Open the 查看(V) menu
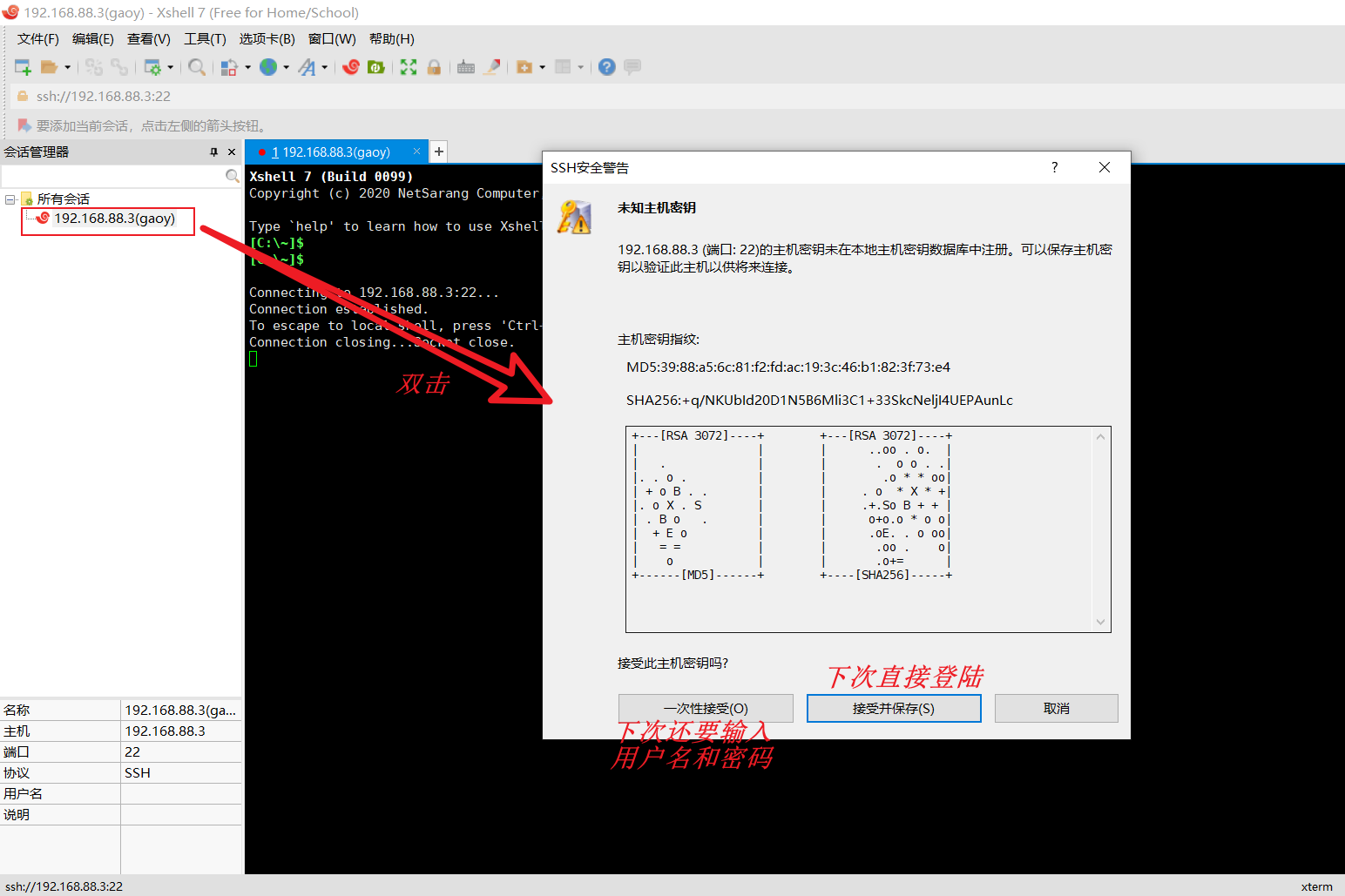This screenshot has width=1345, height=896. [149, 39]
